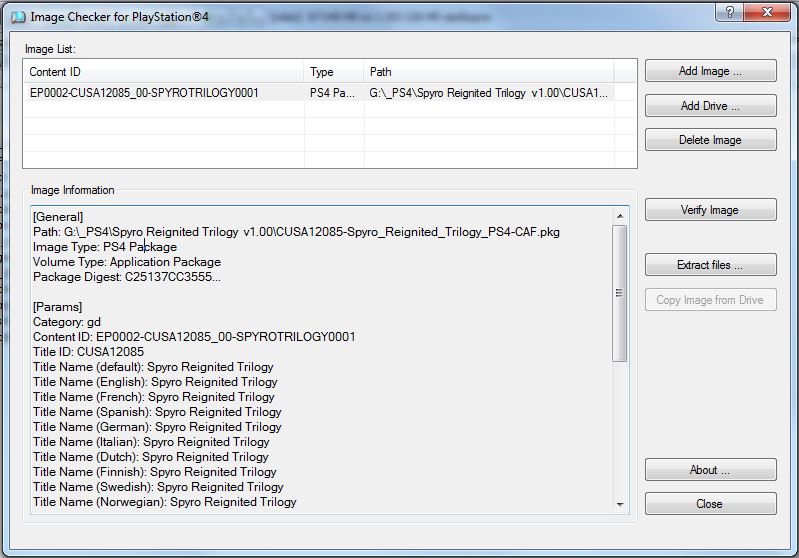The height and width of the screenshot is (558, 799).
Task: Open the Add Drive dialog
Action: coord(710,105)
